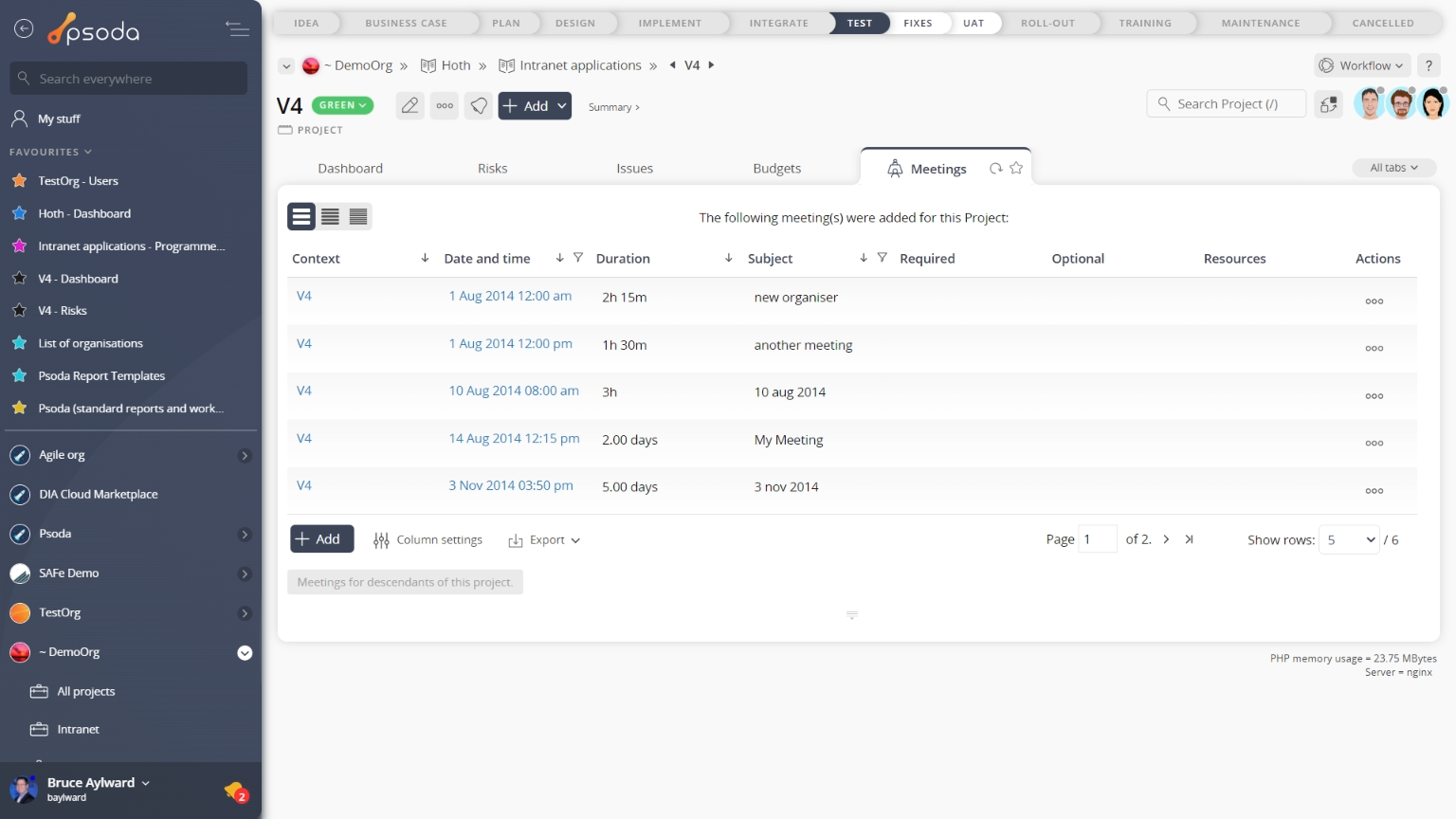The height and width of the screenshot is (819, 1456).
Task: Switch to the Dashboard tab
Action: 350,169
